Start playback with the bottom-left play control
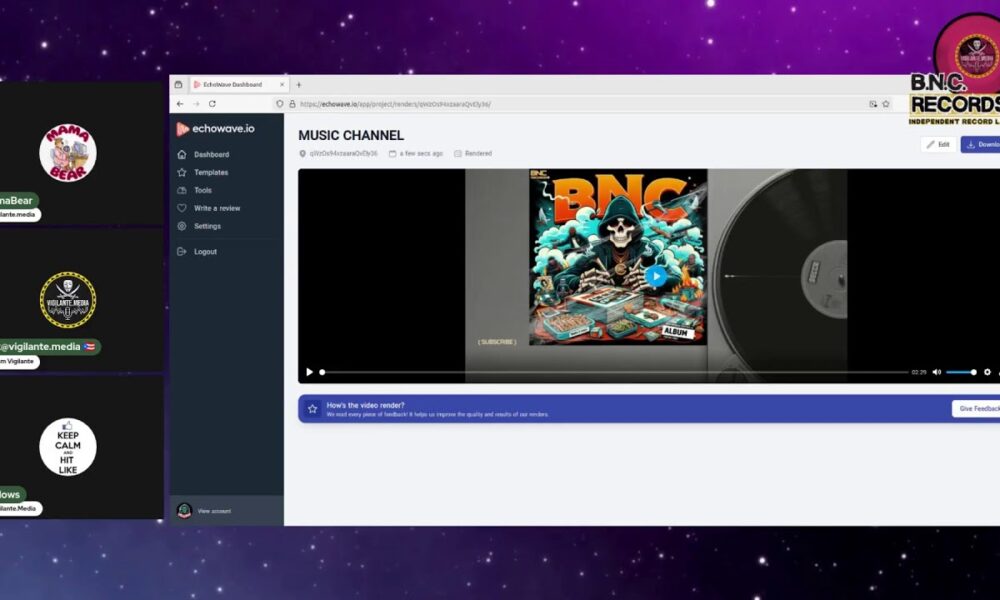The width and height of the screenshot is (1000, 600). click(x=309, y=372)
